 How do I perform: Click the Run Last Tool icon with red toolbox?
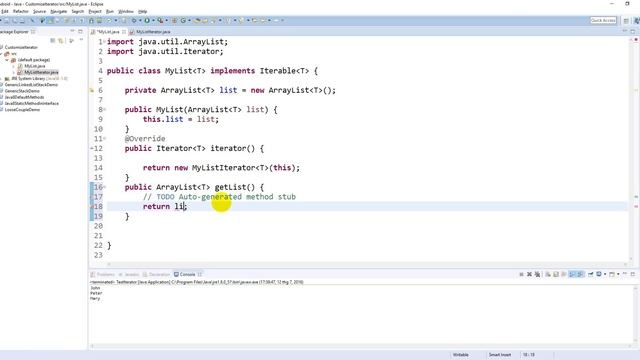pos(160,20)
